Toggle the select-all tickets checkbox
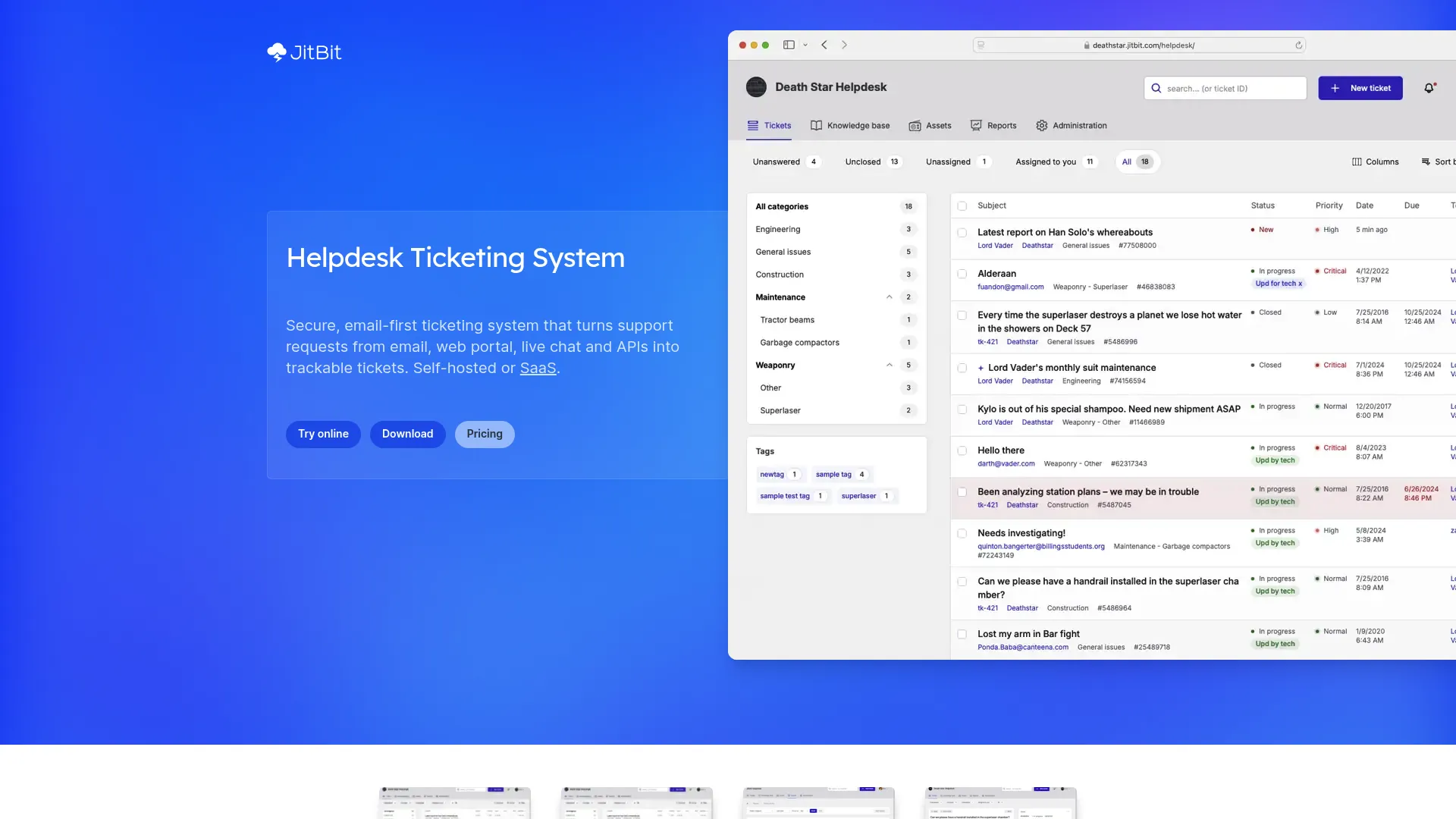This screenshot has height=819, width=1456. (962, 206)
